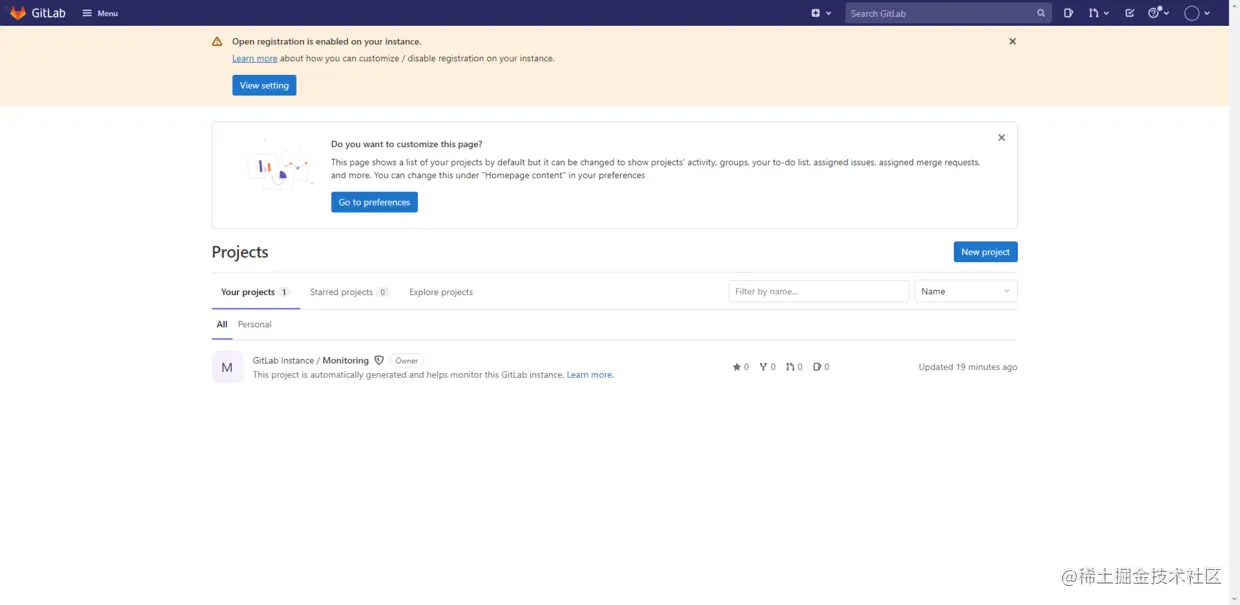Open the To-Do list icon
The height and width of the screenshot is (605, 1240).
(1130, 13)
